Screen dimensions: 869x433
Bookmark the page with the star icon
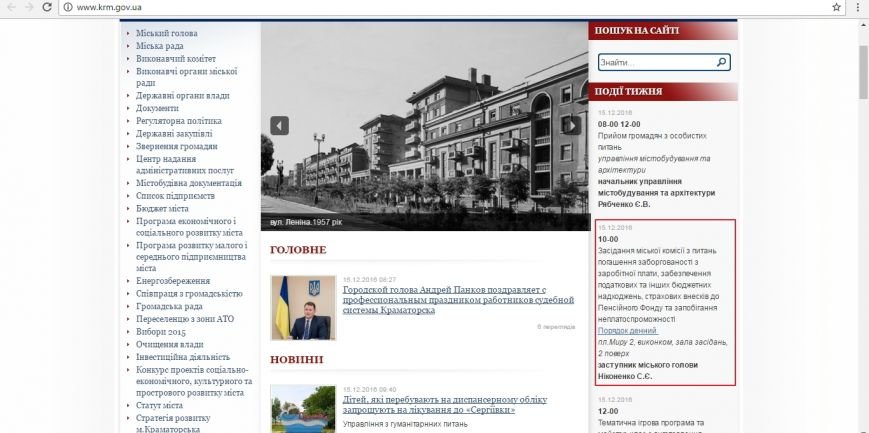[836, 7]
